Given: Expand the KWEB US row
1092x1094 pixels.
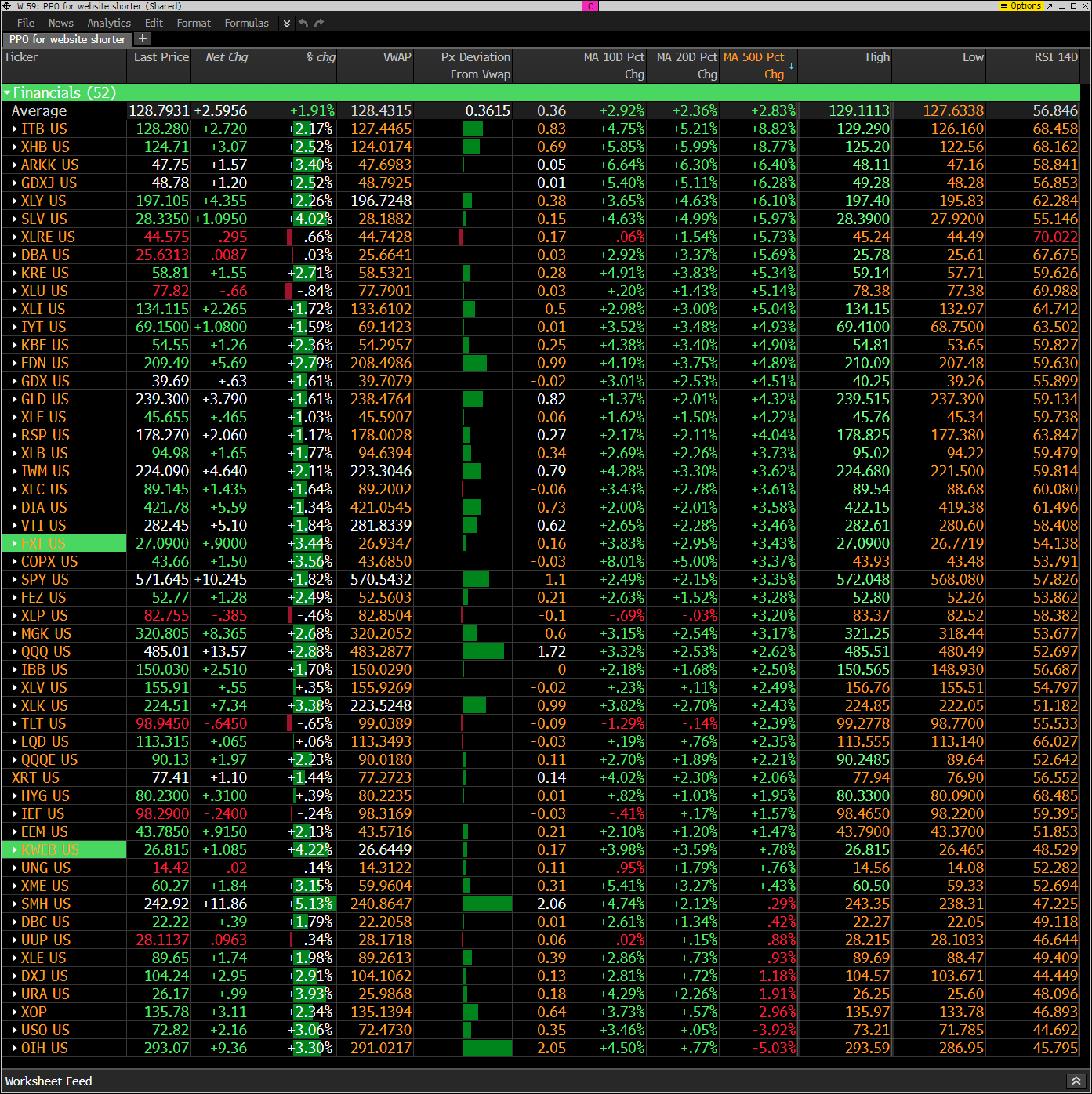Looking at the screenshot, I should tap(14, 849).
